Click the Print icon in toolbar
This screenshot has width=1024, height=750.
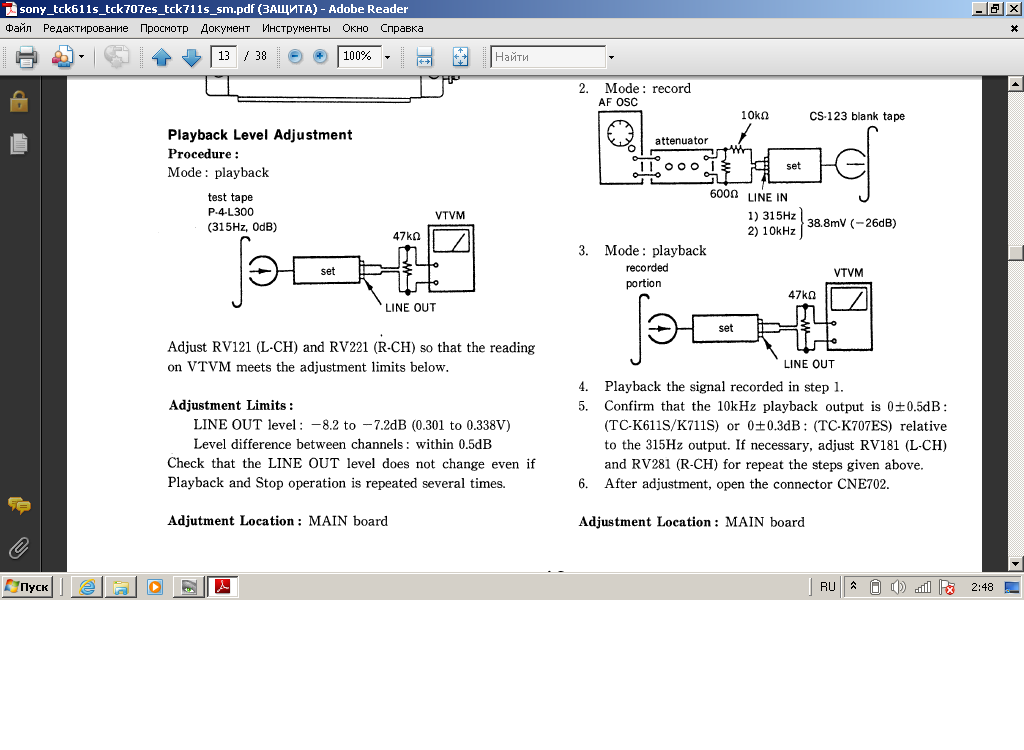pyautogui.click(x=26, y=57)
